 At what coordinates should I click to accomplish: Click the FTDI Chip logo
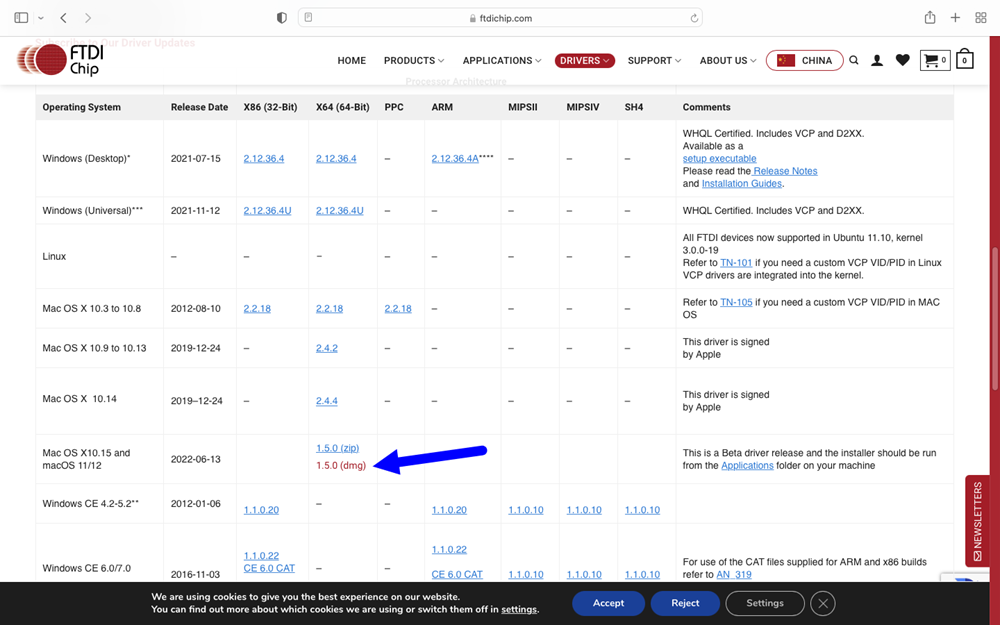(x=61, y=60)
